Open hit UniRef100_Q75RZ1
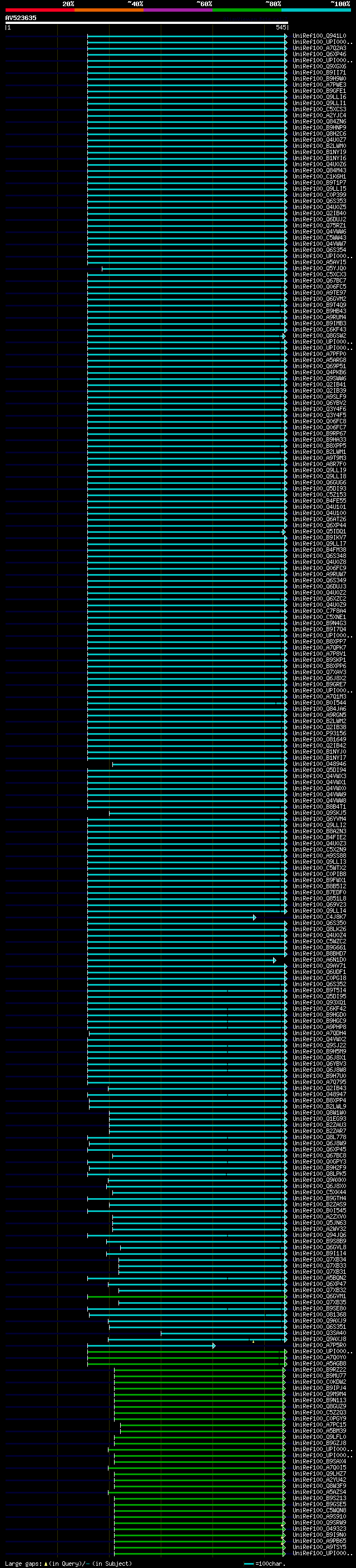Screen dimensions: 356x1568 pyautogui.click(x=319, y=225)
